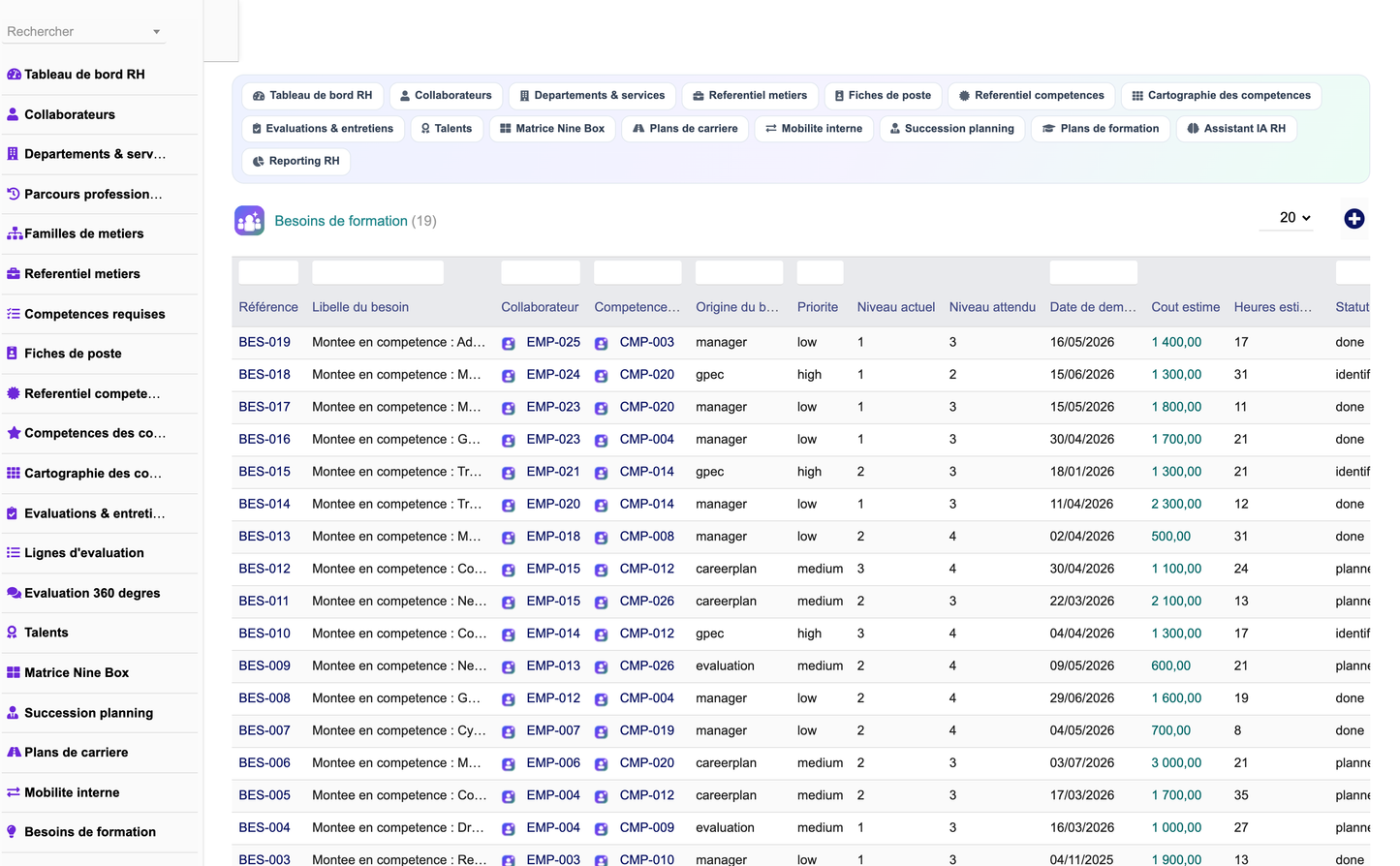Click the Competences des collaborateurs star icon
The height and width of the screenshot is (866, 1400).
(x=14, y=433)
